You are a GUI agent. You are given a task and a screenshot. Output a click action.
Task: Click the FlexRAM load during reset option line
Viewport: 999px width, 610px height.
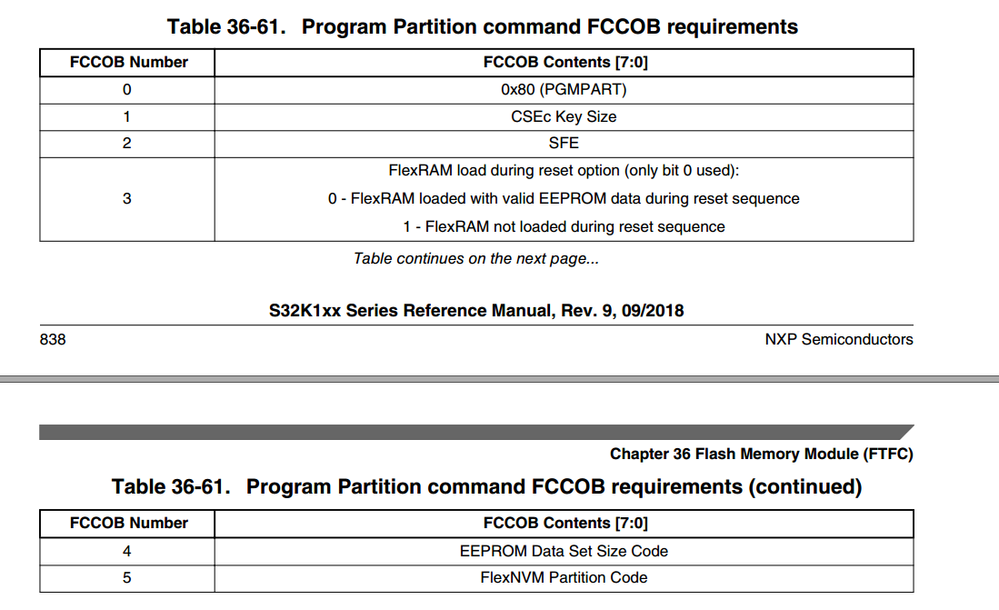563,171
